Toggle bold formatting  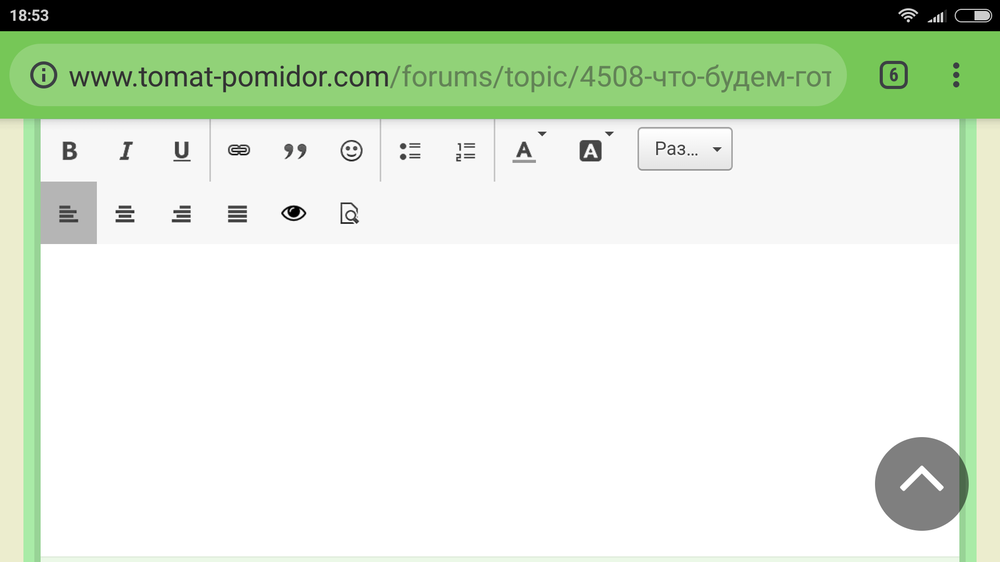(x=69, y=151)
